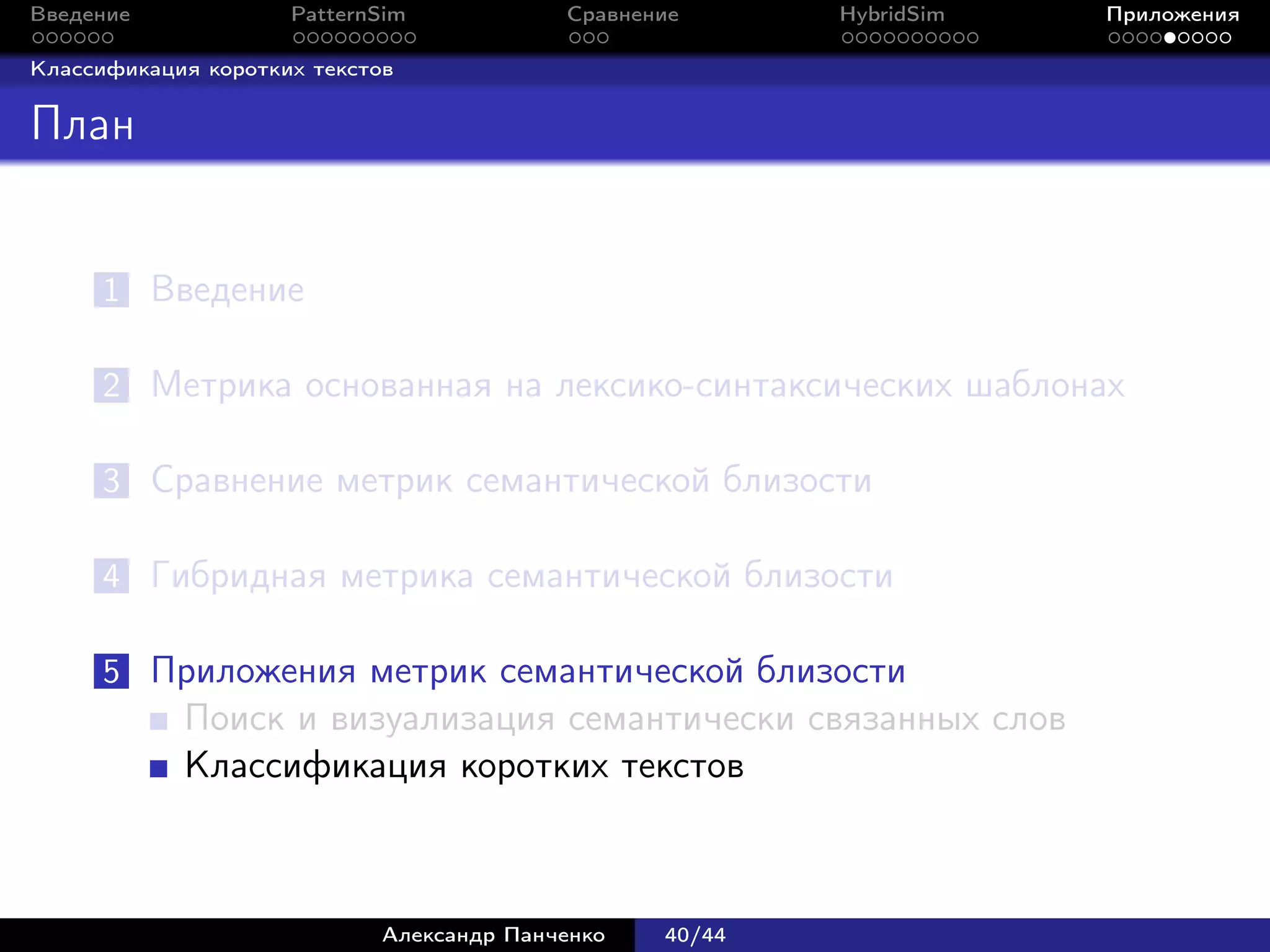Click the first slide dot under Сравнение
The image size is (1270, 952).
(575, 38)
